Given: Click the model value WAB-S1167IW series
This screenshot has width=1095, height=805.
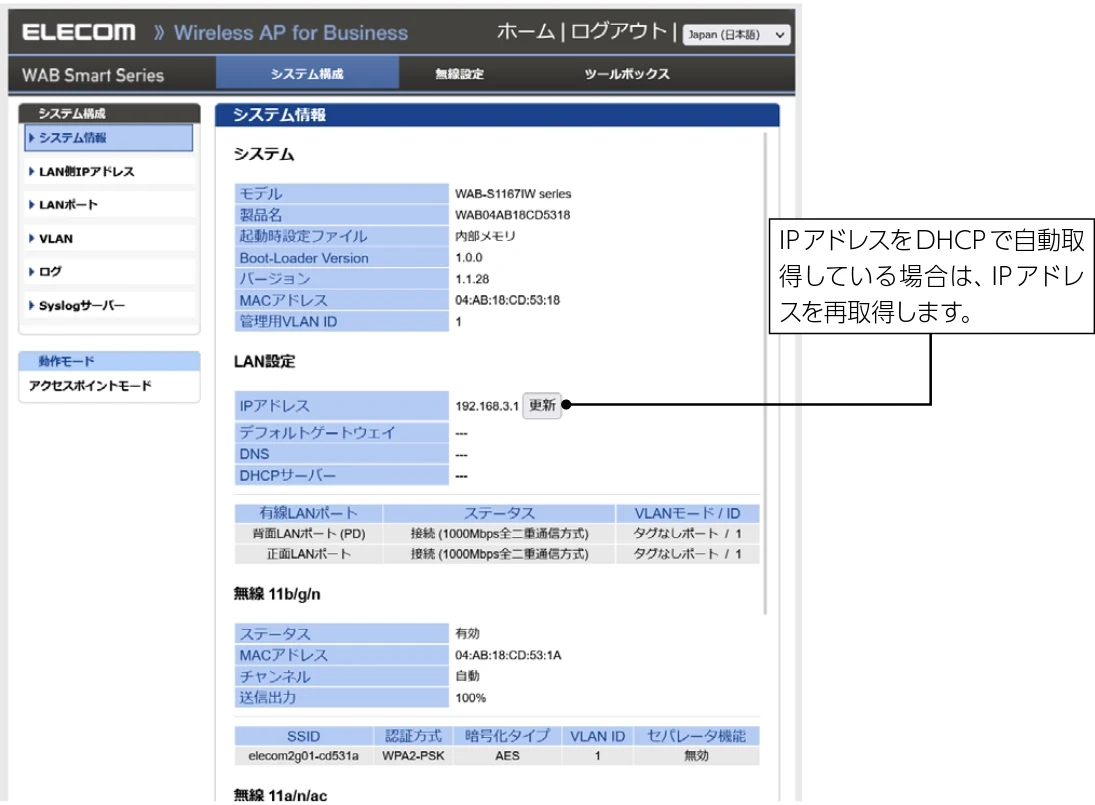Looking at the screenshot, I should point(513,193).
